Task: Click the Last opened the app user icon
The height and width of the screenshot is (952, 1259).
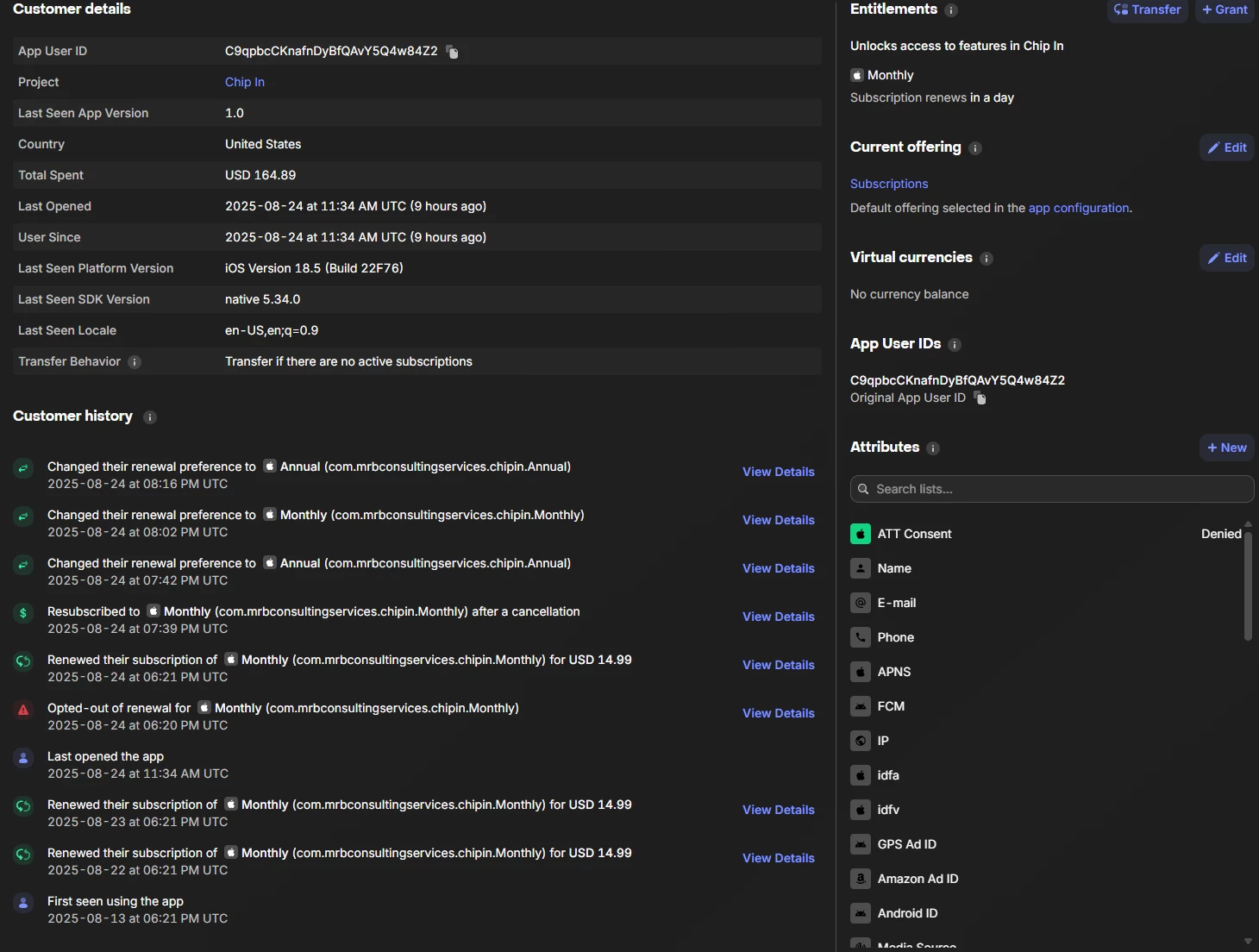Action: tap(23, 758)
